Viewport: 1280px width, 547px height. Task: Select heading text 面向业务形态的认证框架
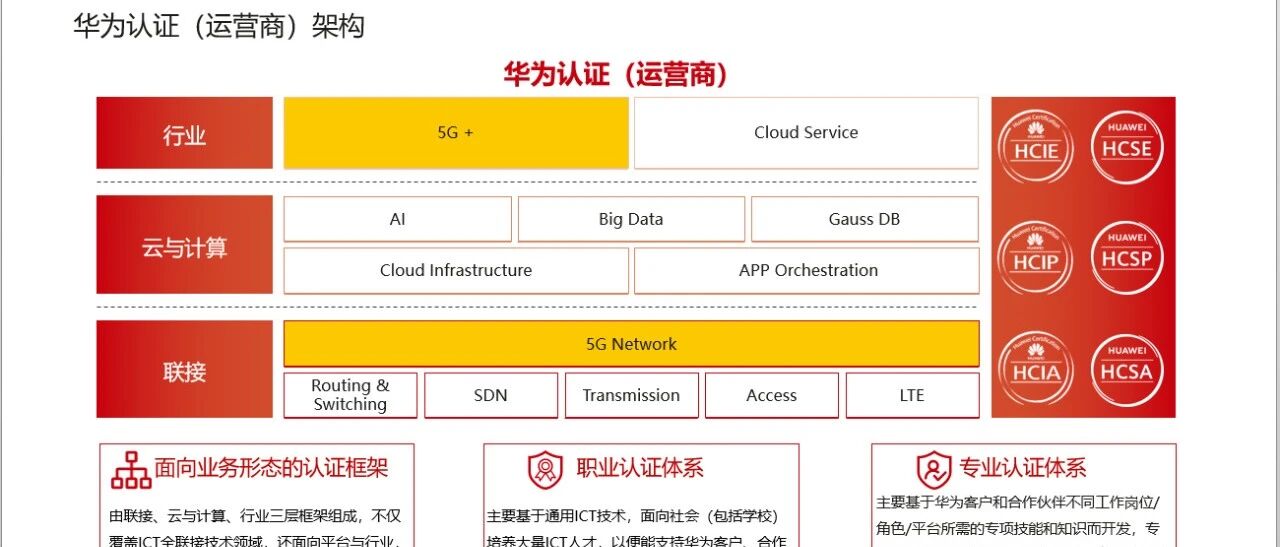tap(271, 468)
